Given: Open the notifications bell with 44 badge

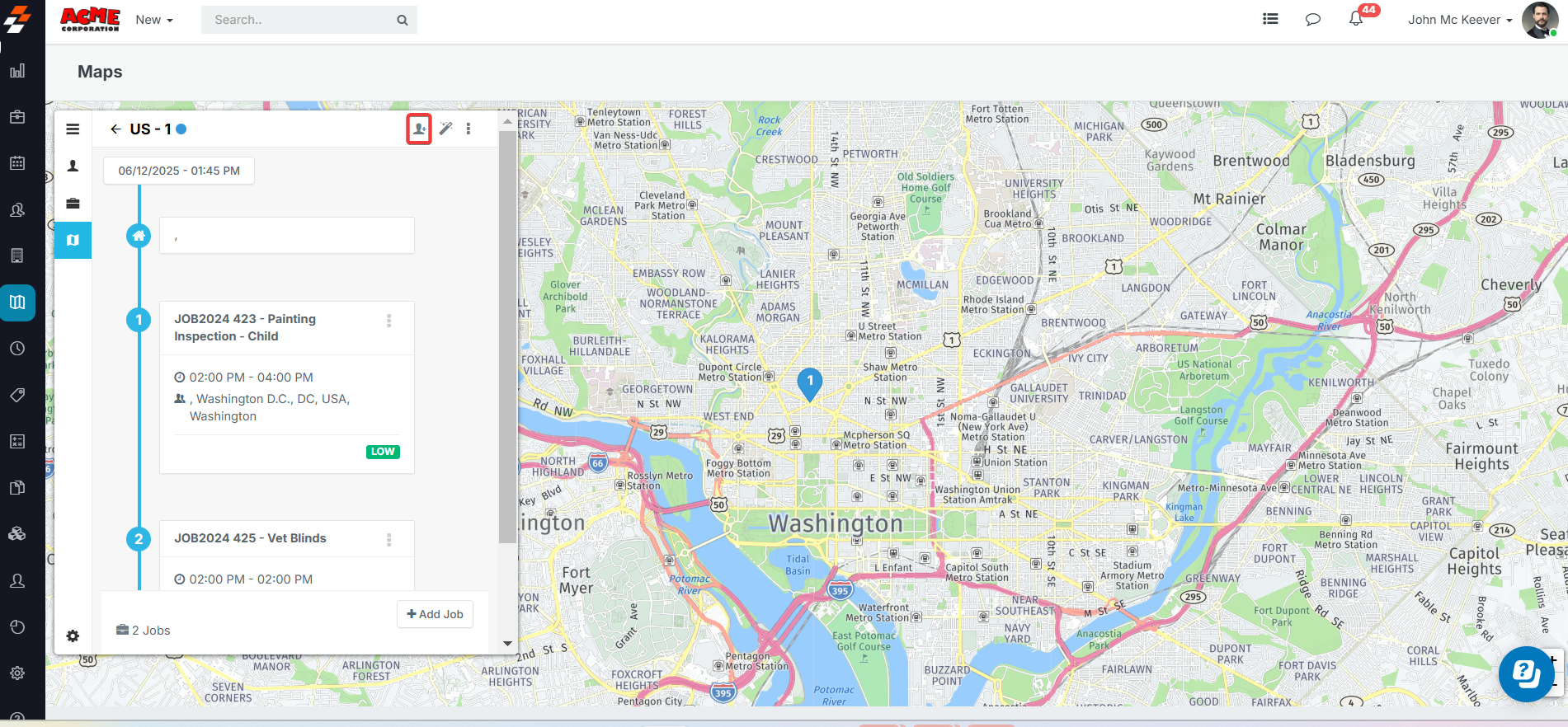Looking at the screenshot, I should 1356,19.
